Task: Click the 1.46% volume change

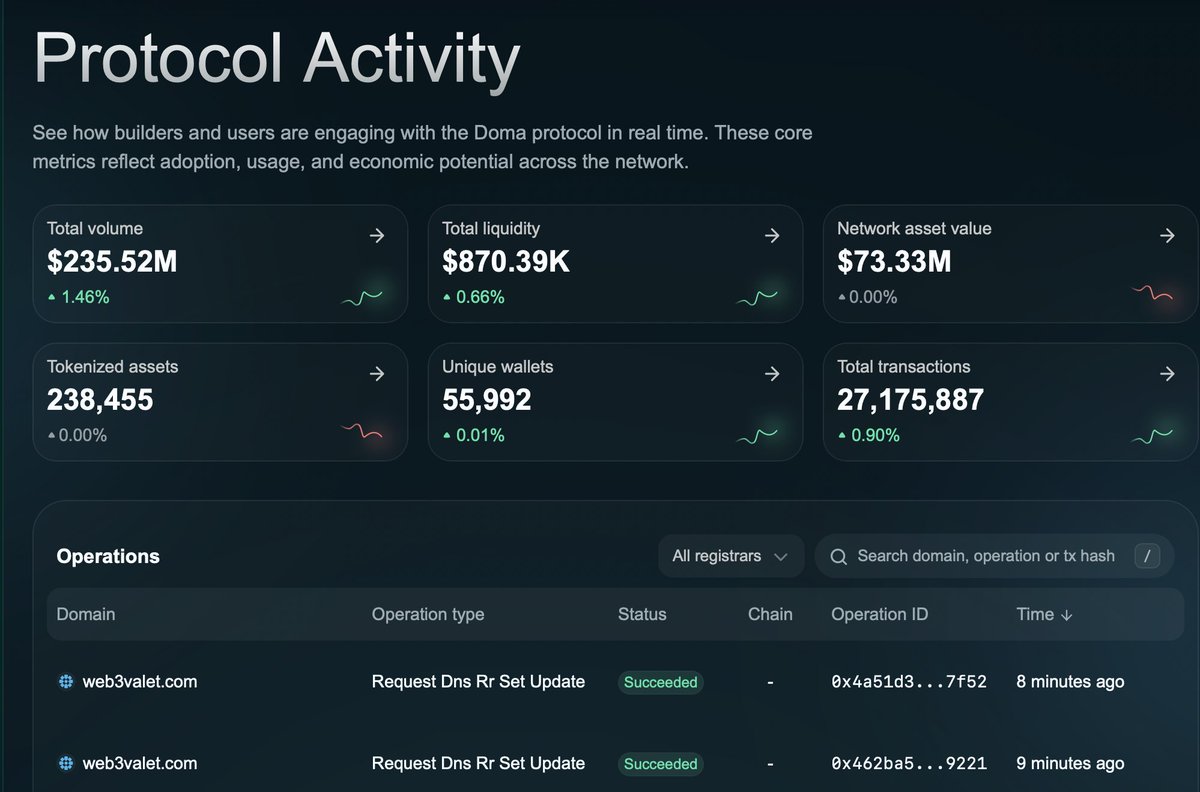Action: pyautogui.click(x=78, y=297)
